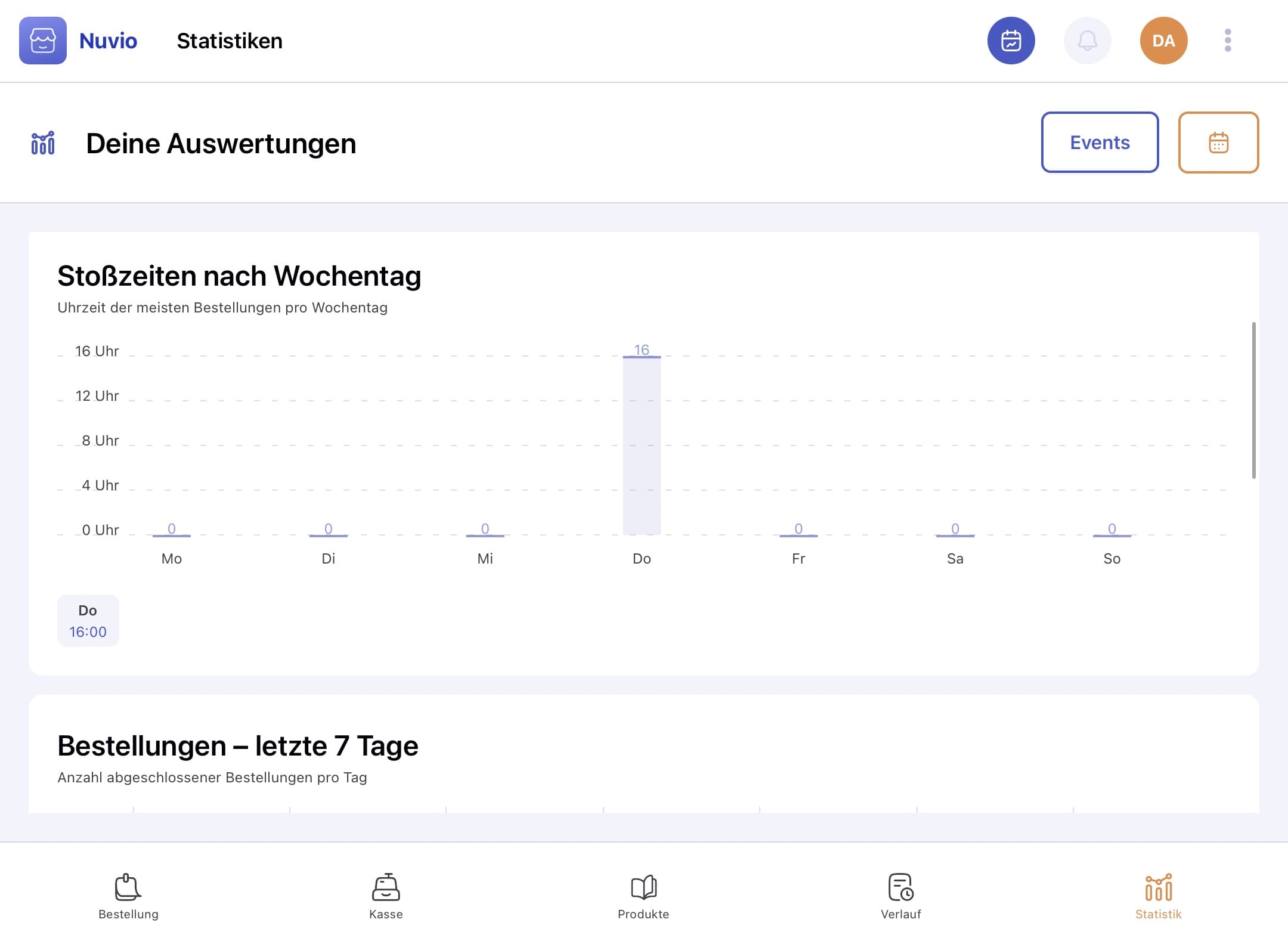This screenshot has height=941, width=1288.
Task: Click the Events button
Action: point(1100,143)
